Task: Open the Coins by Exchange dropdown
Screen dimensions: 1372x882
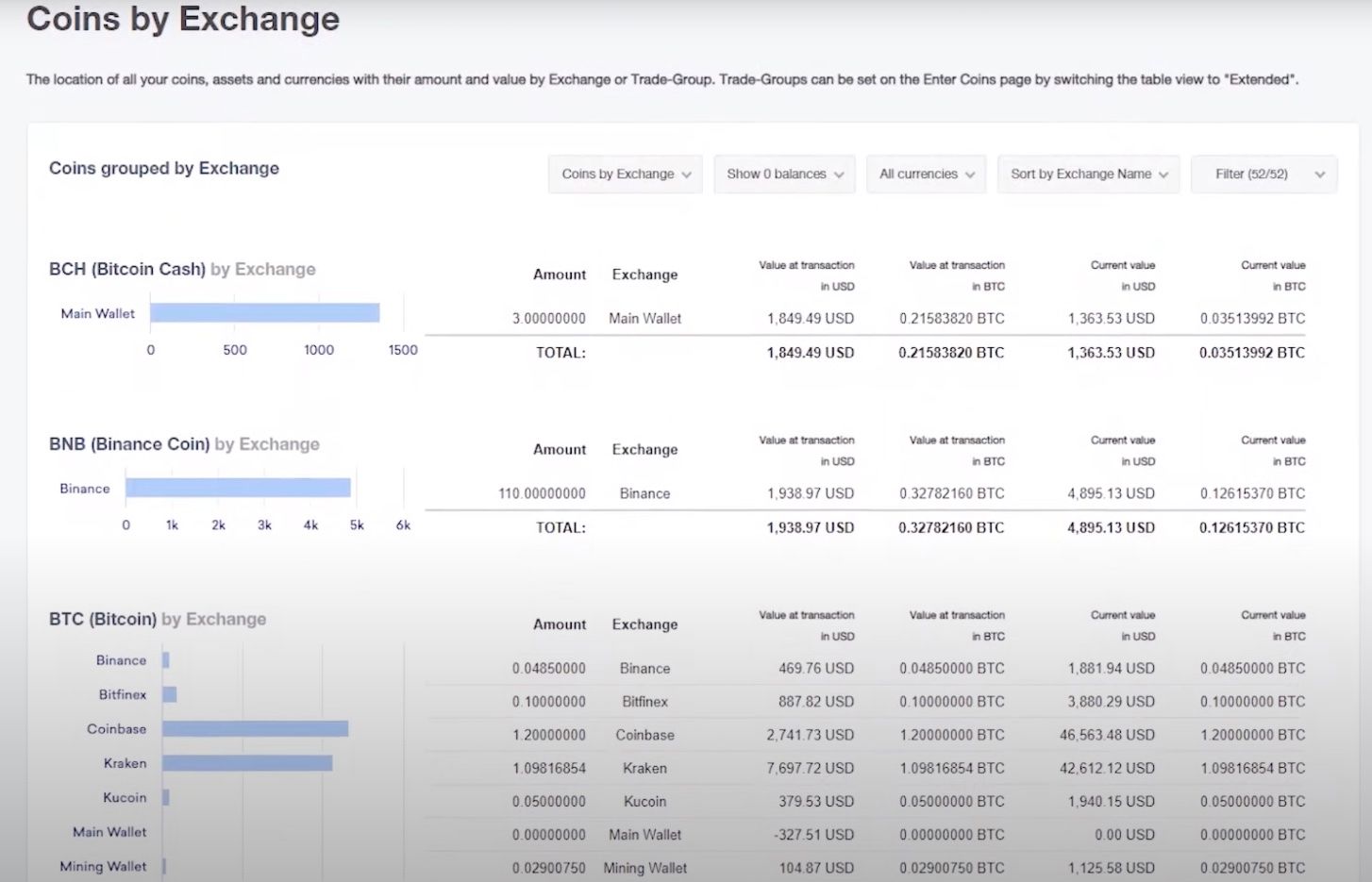Action: coord(626,175)
